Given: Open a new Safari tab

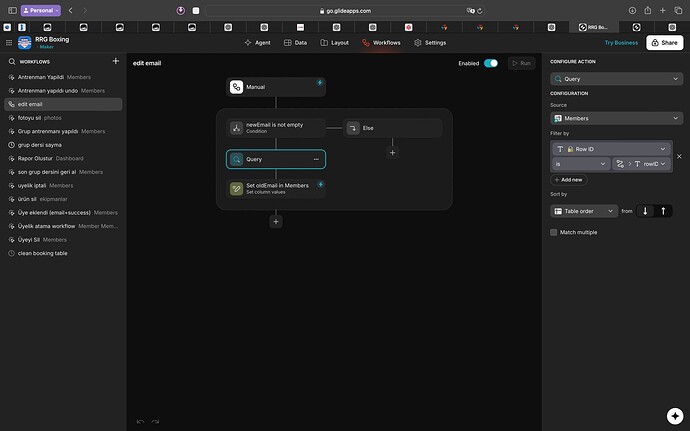Looking at the screenshot, I should pyautogui.click(x=663, y=10).
